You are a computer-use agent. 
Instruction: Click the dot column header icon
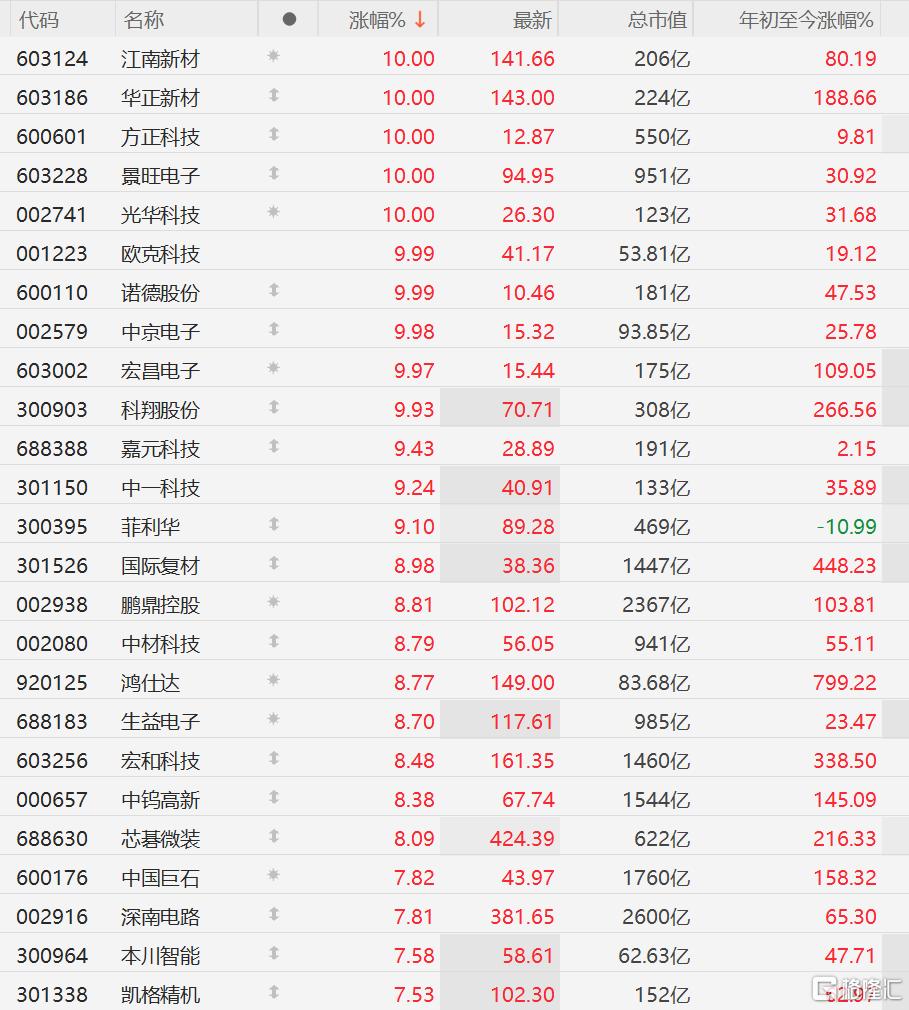point(289,19)
